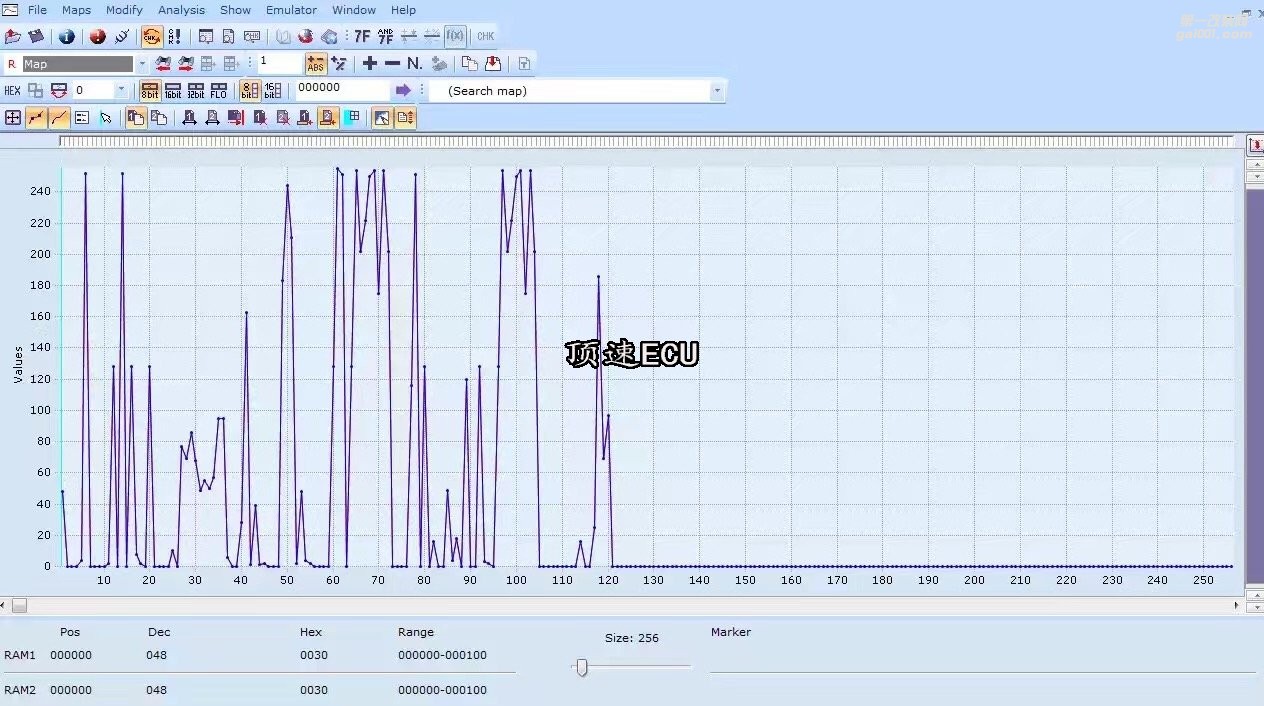
Task: Adjust the Size 256 slider handle
Action: (x=581, y=667)
